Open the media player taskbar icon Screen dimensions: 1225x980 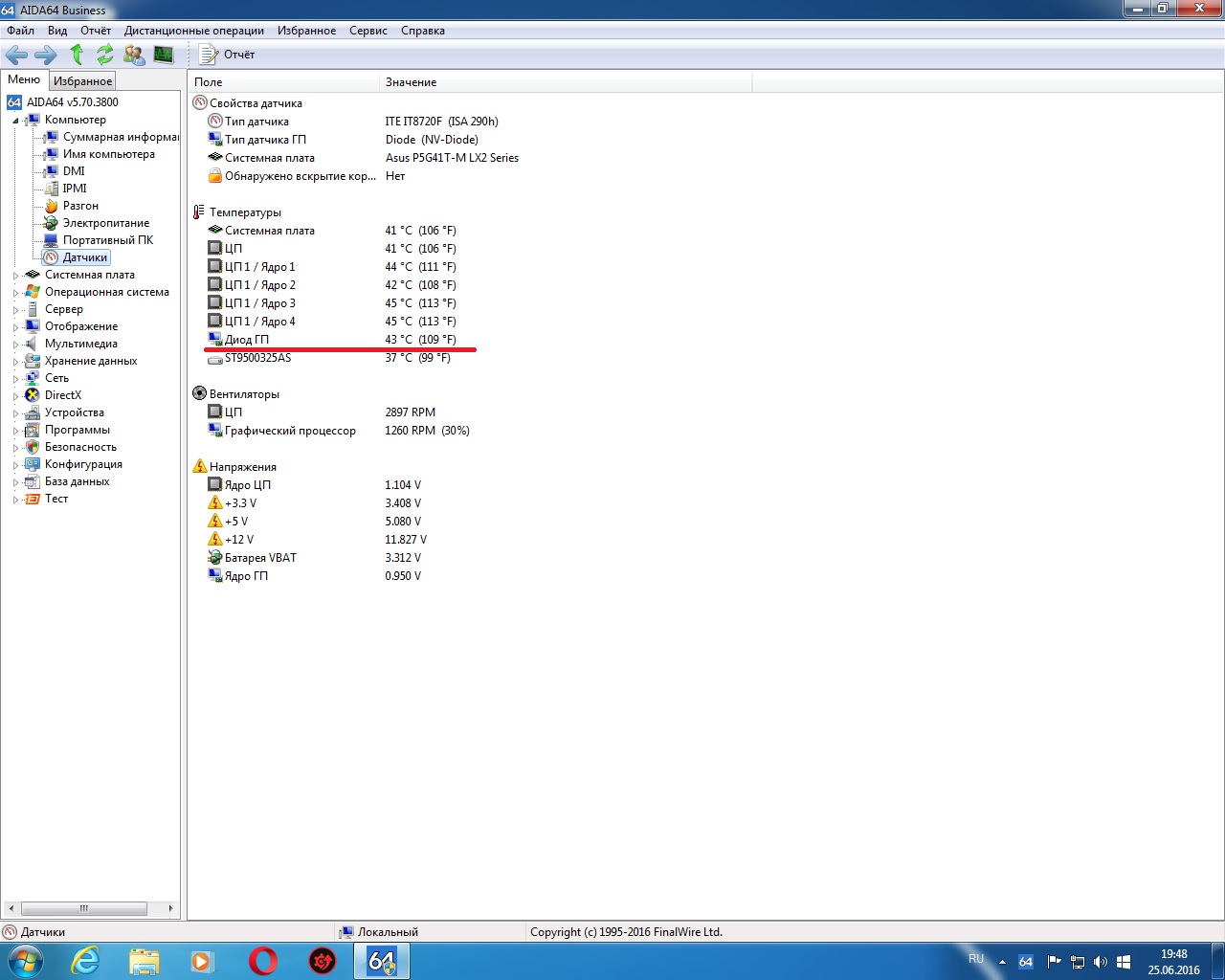(x=203, y=961)
